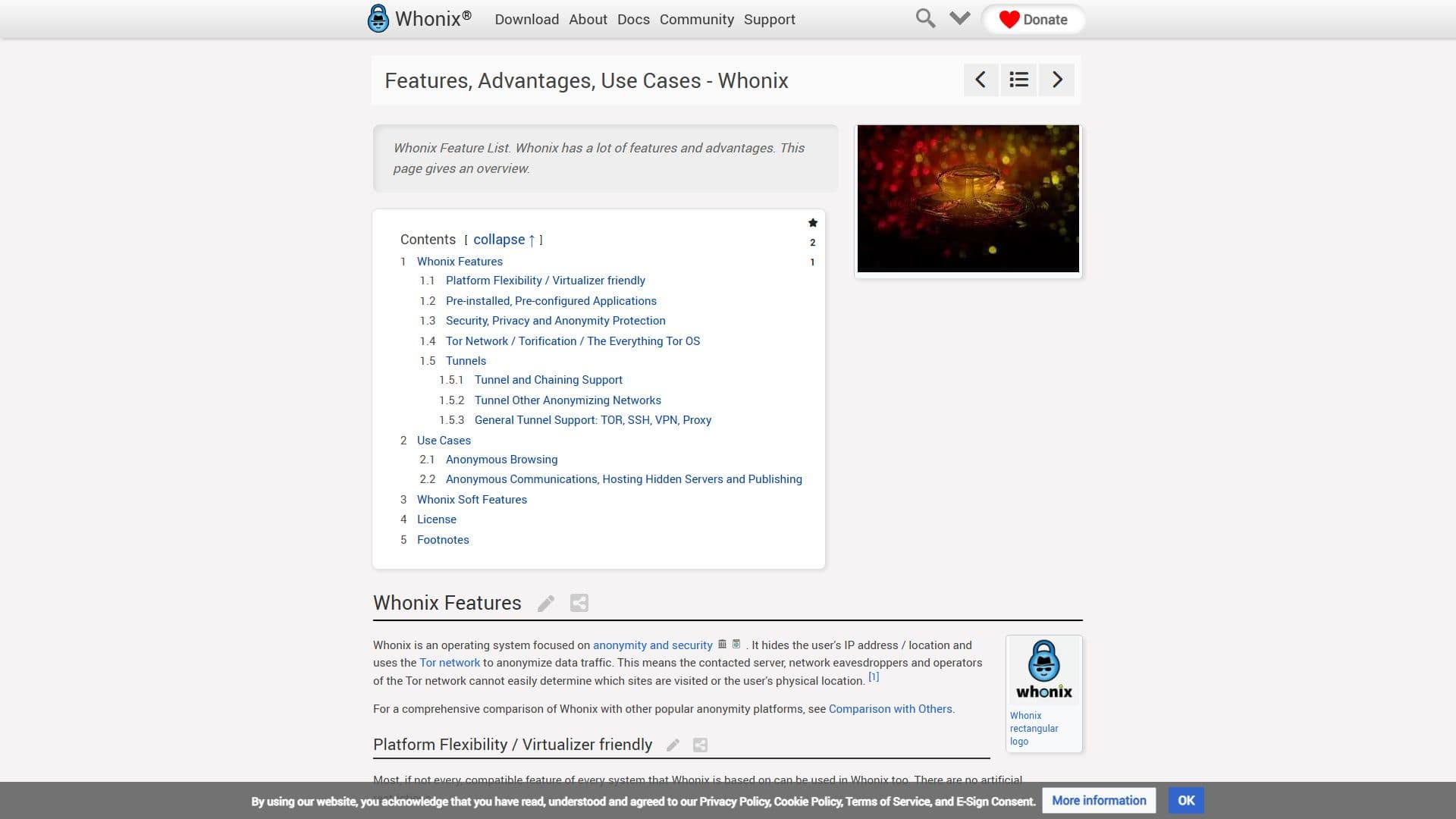Click the Whonix rectangular logo thumbnail
Viewport: 1456px width, 819px height.
pyautogui.click(x=1044, y=671)
